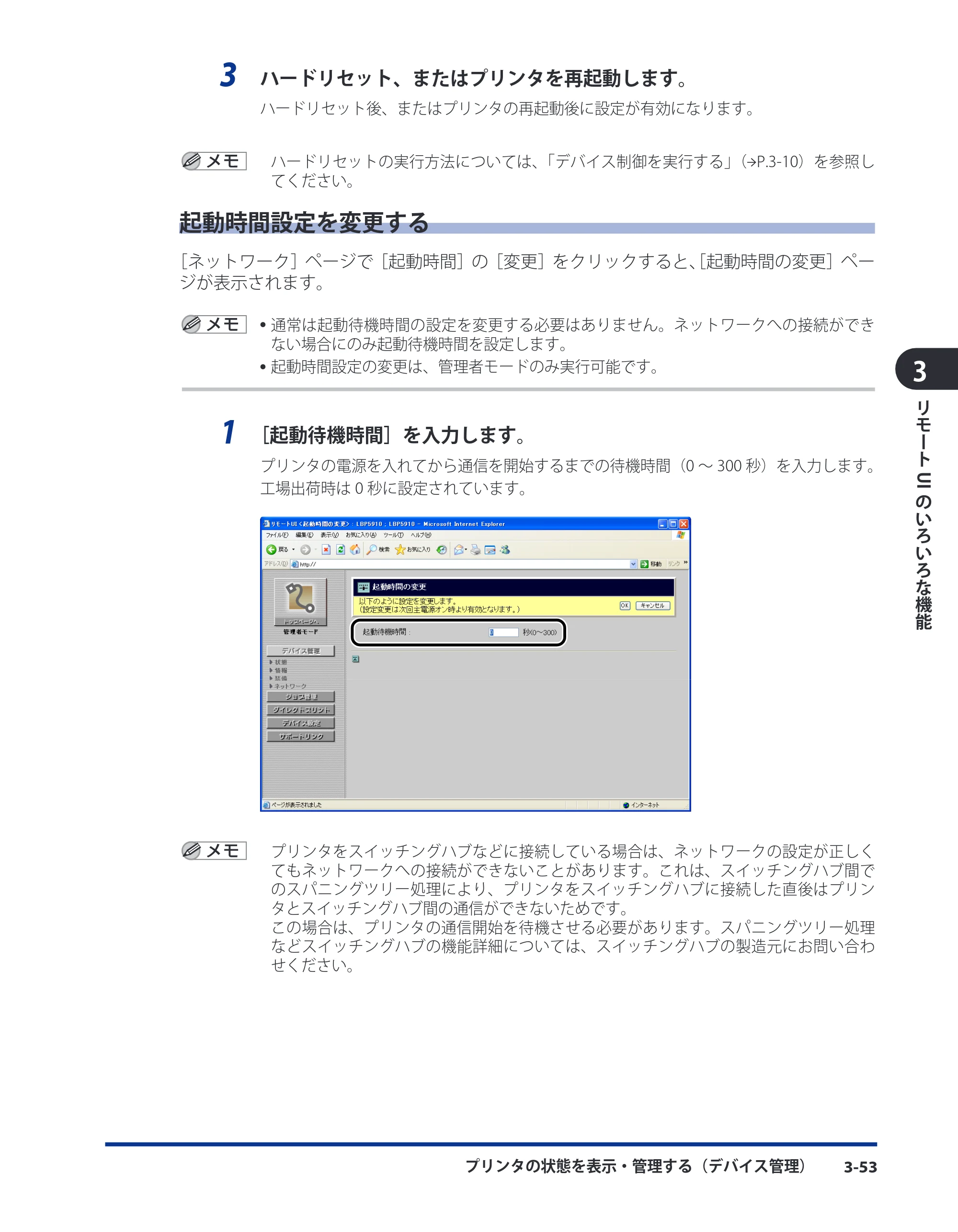Screen dimensions: 958x1232
Task: Expand the 装備 sidebar item
Action: (278, 678)
